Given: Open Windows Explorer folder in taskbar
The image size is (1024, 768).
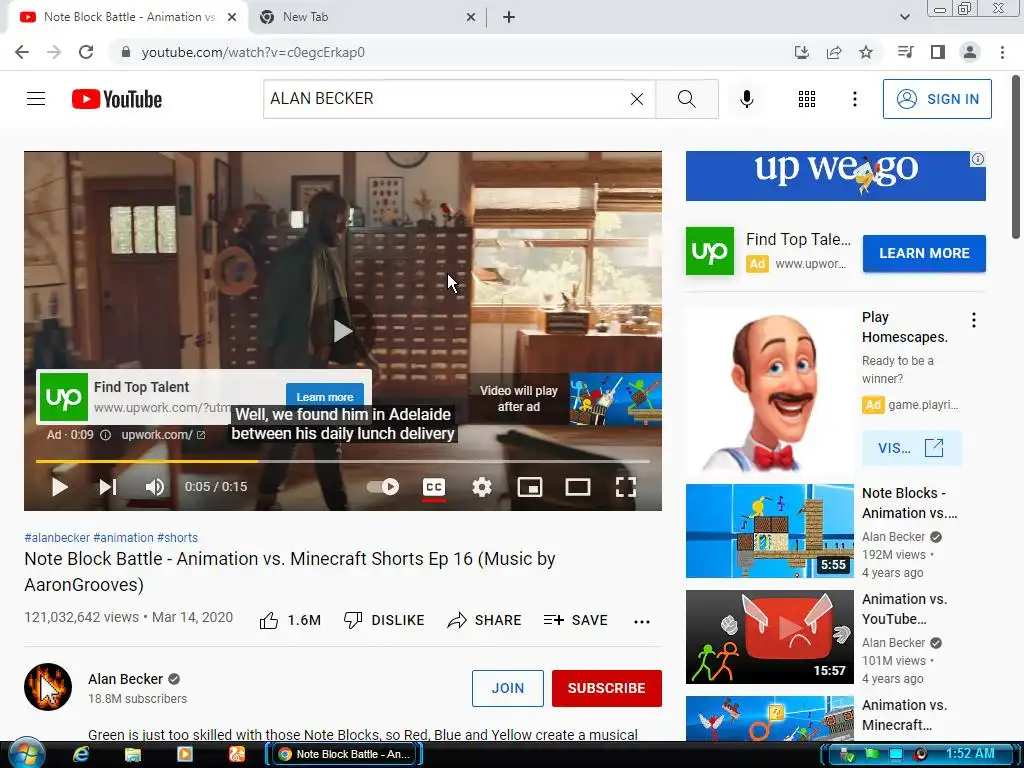Looking at the screenshot, I should (x=133, y=754).
